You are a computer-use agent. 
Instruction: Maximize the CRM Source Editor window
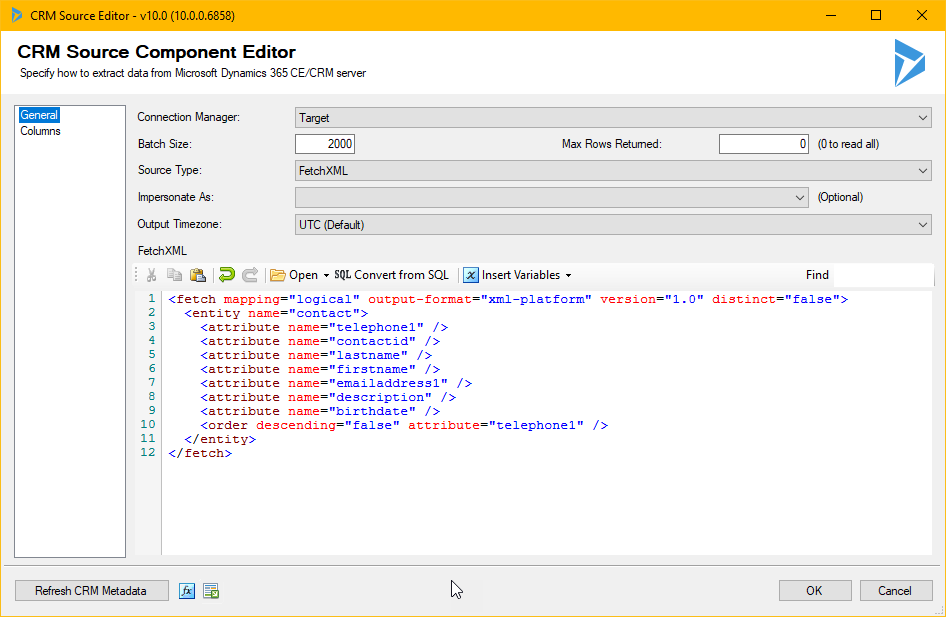(x=876, y=15)
